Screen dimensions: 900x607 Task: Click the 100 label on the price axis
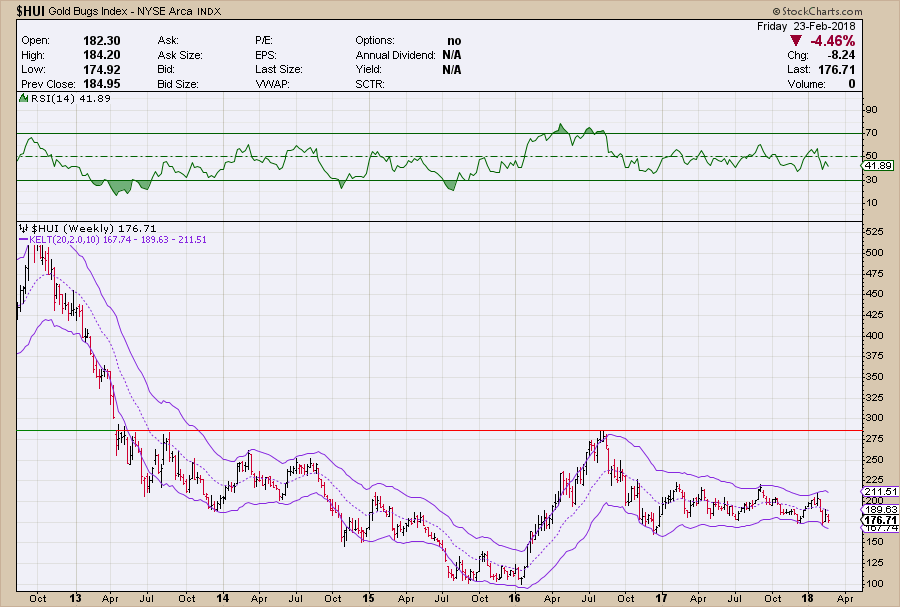pos(874,583)
